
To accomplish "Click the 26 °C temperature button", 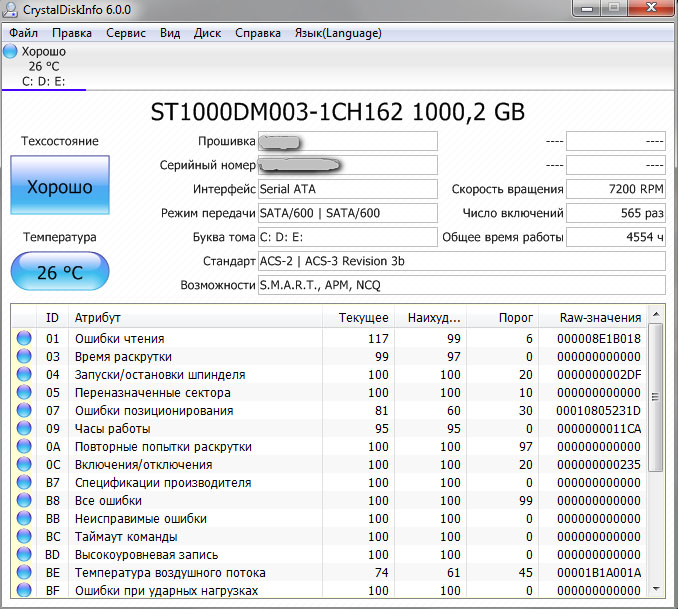I will coord(60,271).
